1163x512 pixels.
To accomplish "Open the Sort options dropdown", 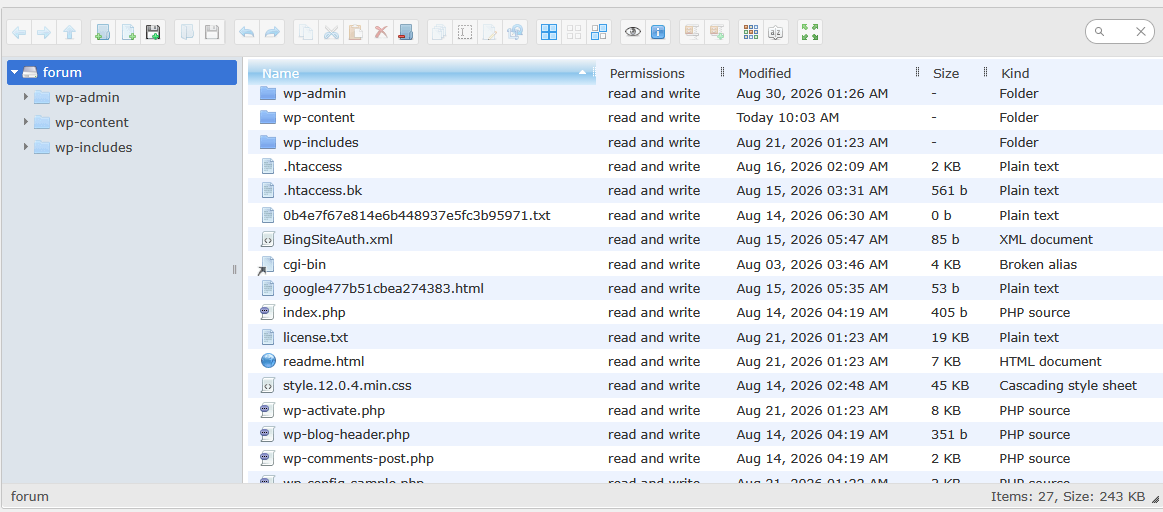I will (x=776, y=32).
